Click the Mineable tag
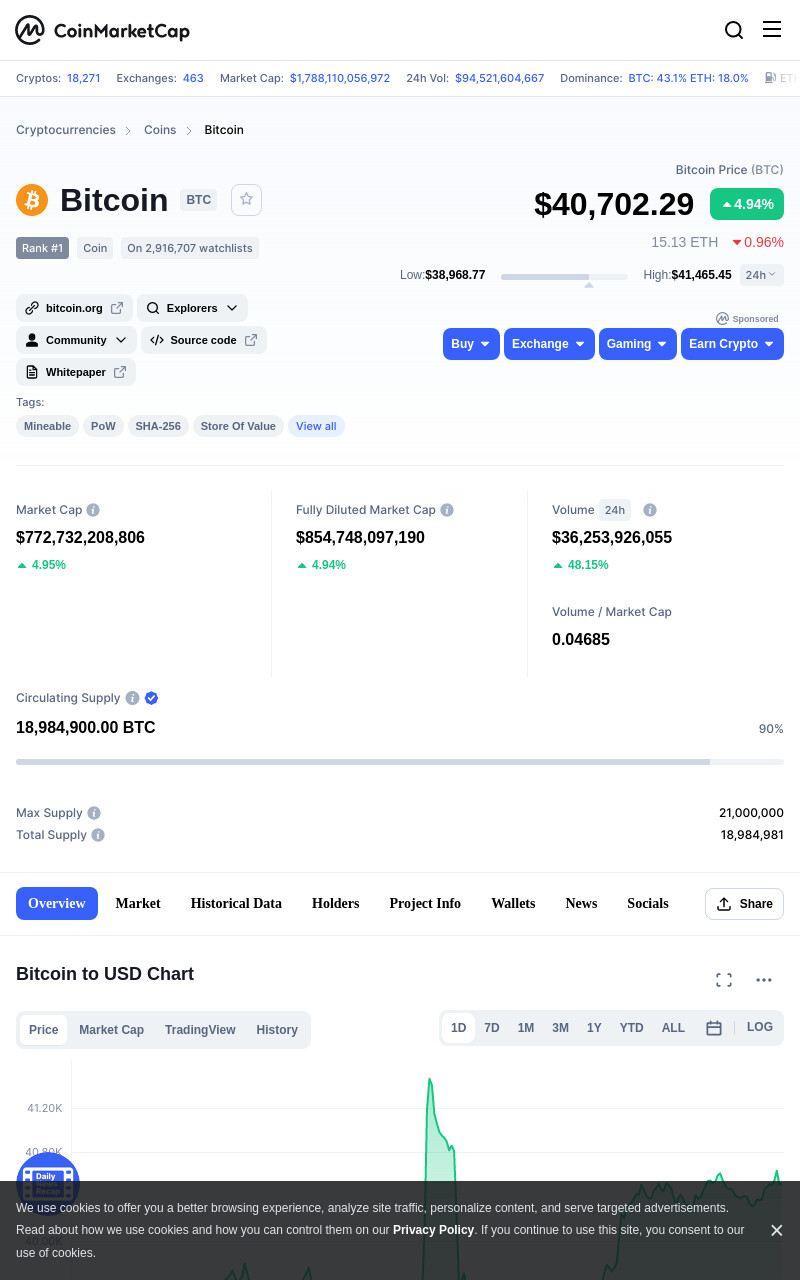The width and height of the screenshot is (800, 1280). [x=47, y=426]
